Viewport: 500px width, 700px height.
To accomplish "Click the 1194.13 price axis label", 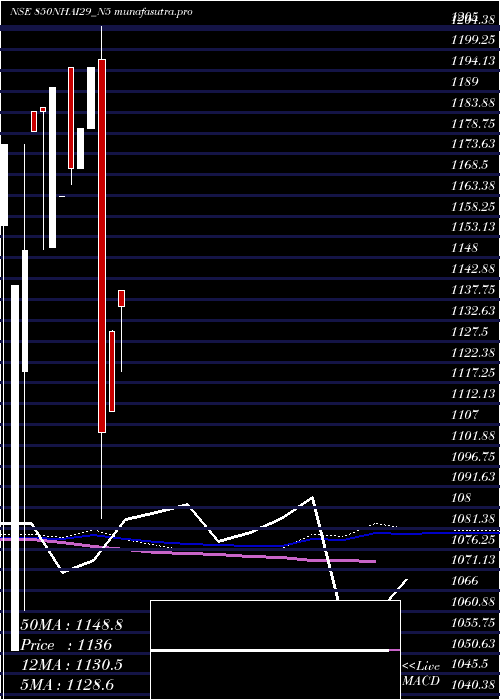I will [473, 61].
